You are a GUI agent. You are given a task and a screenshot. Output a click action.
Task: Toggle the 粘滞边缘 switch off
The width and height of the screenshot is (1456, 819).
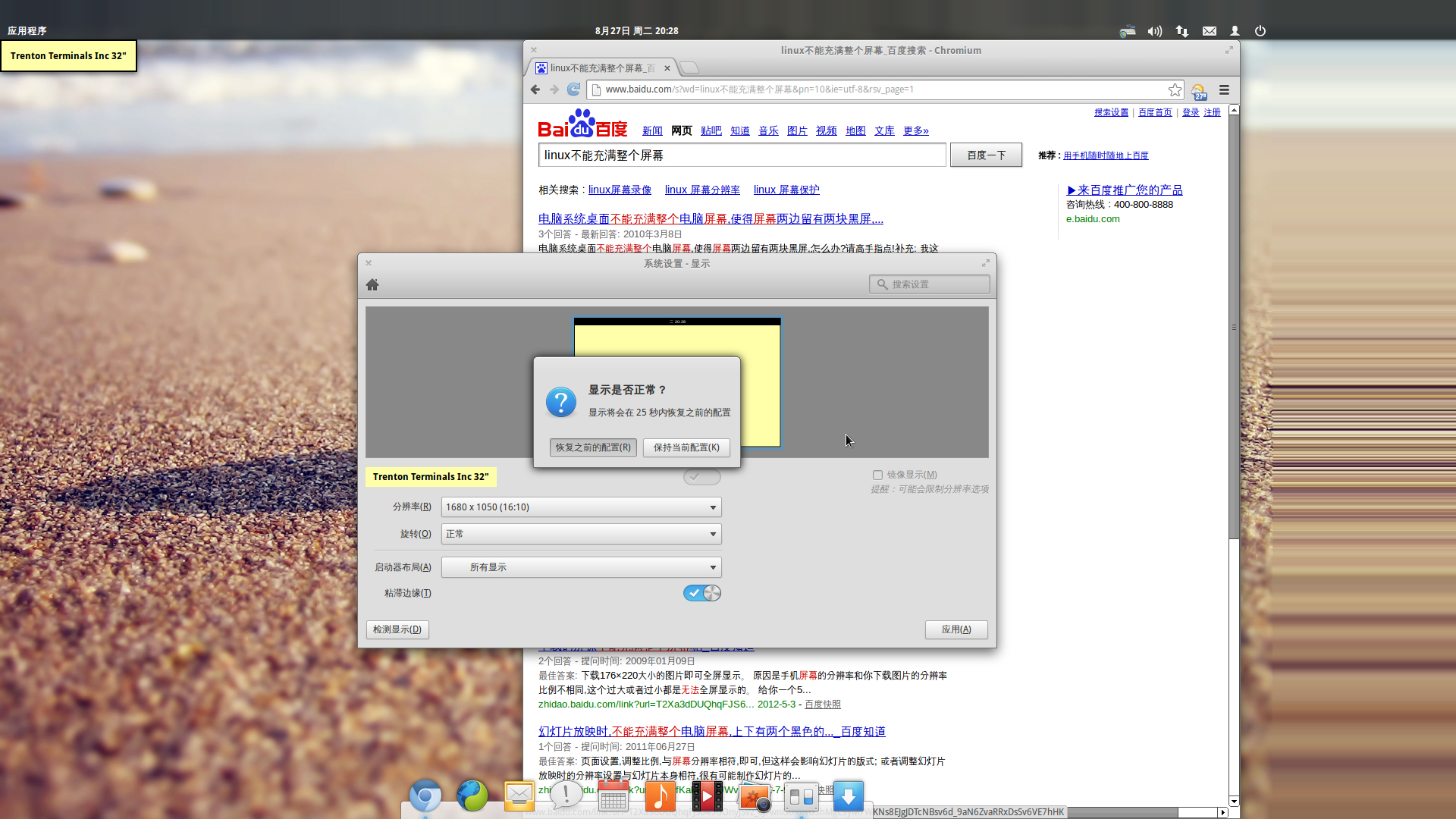(x=702, y=593)
